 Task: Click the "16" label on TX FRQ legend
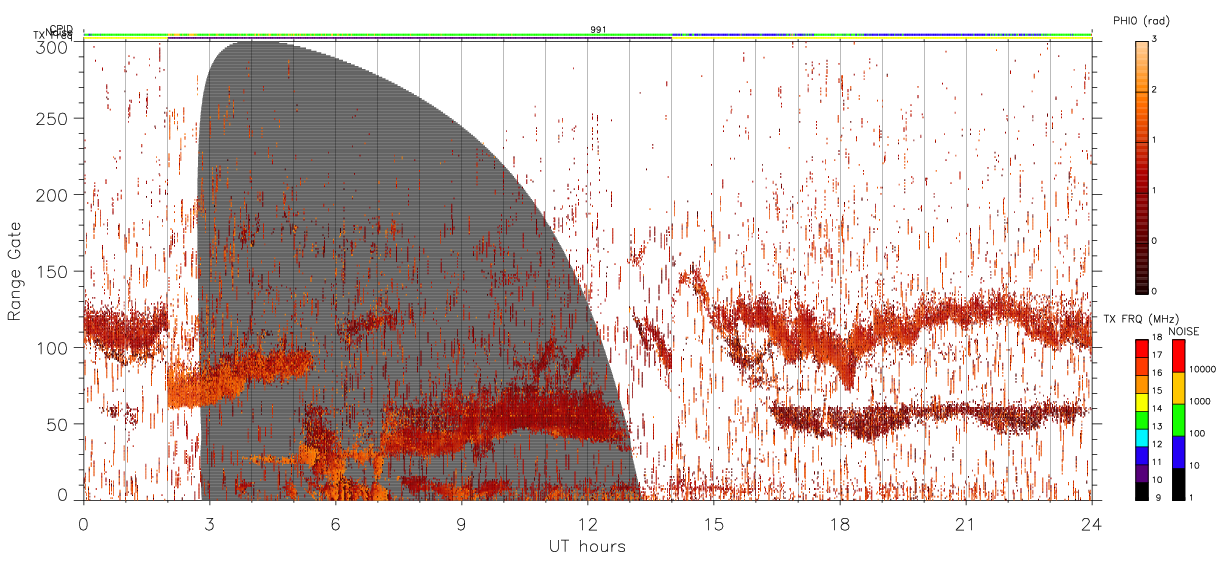click(1157, 372)
